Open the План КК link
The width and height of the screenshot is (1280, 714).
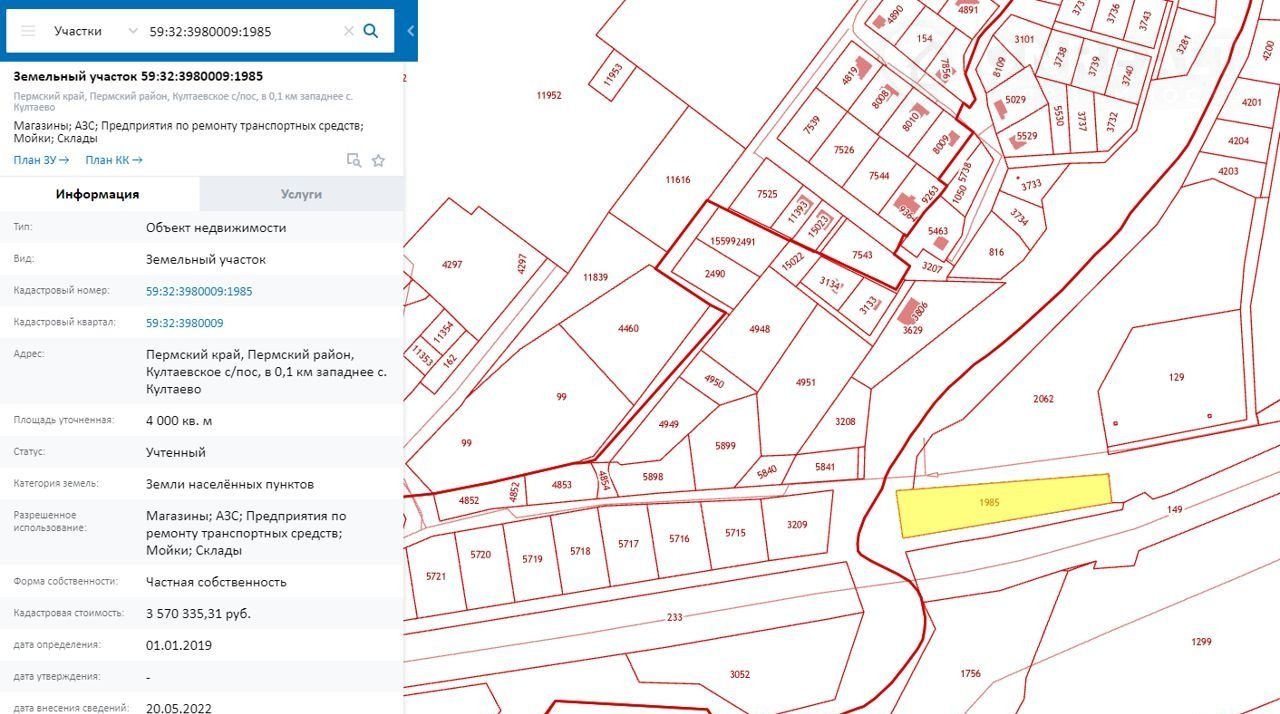tap(113, 160)
